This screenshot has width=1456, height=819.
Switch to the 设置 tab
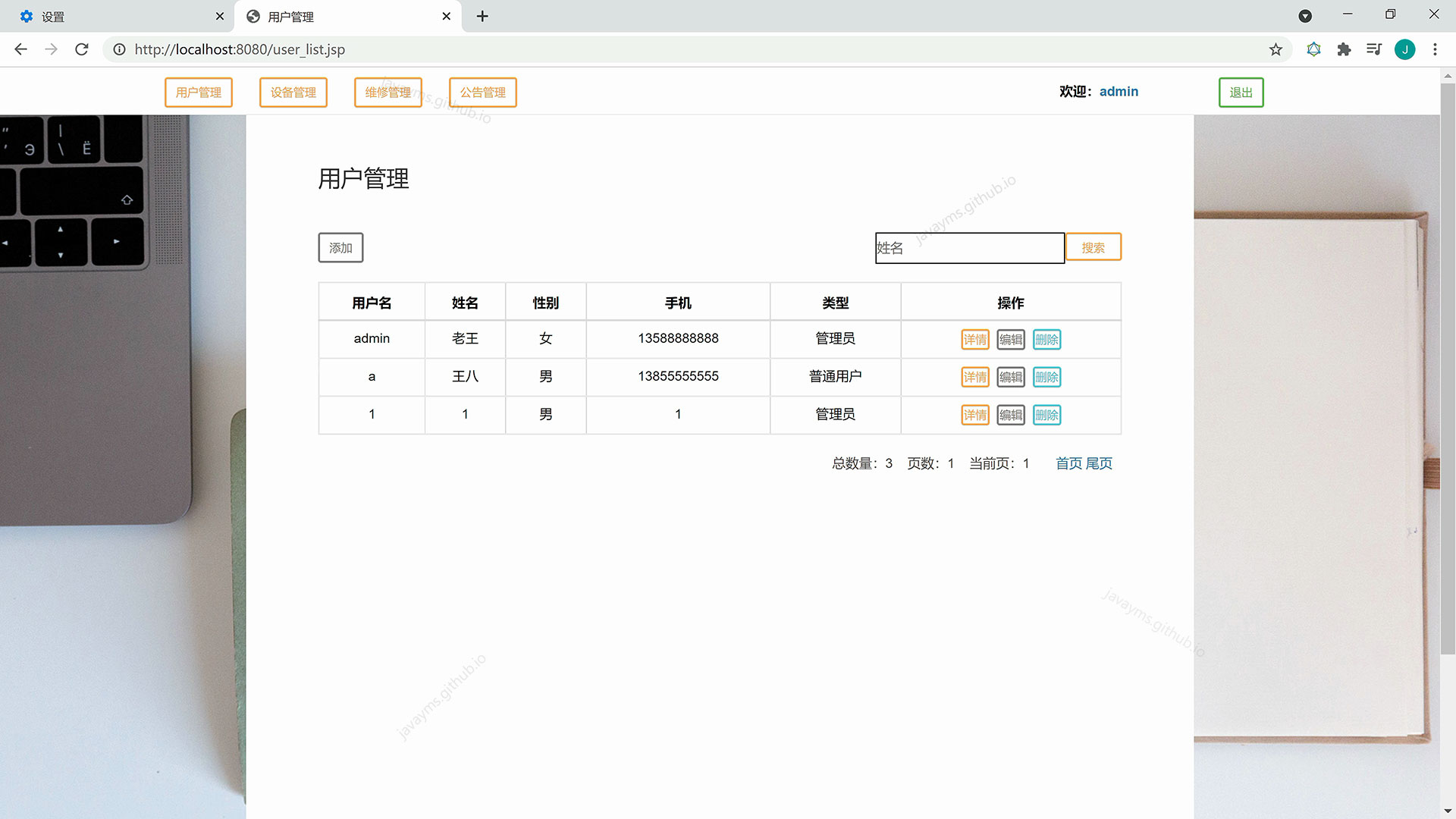point(114,16)
